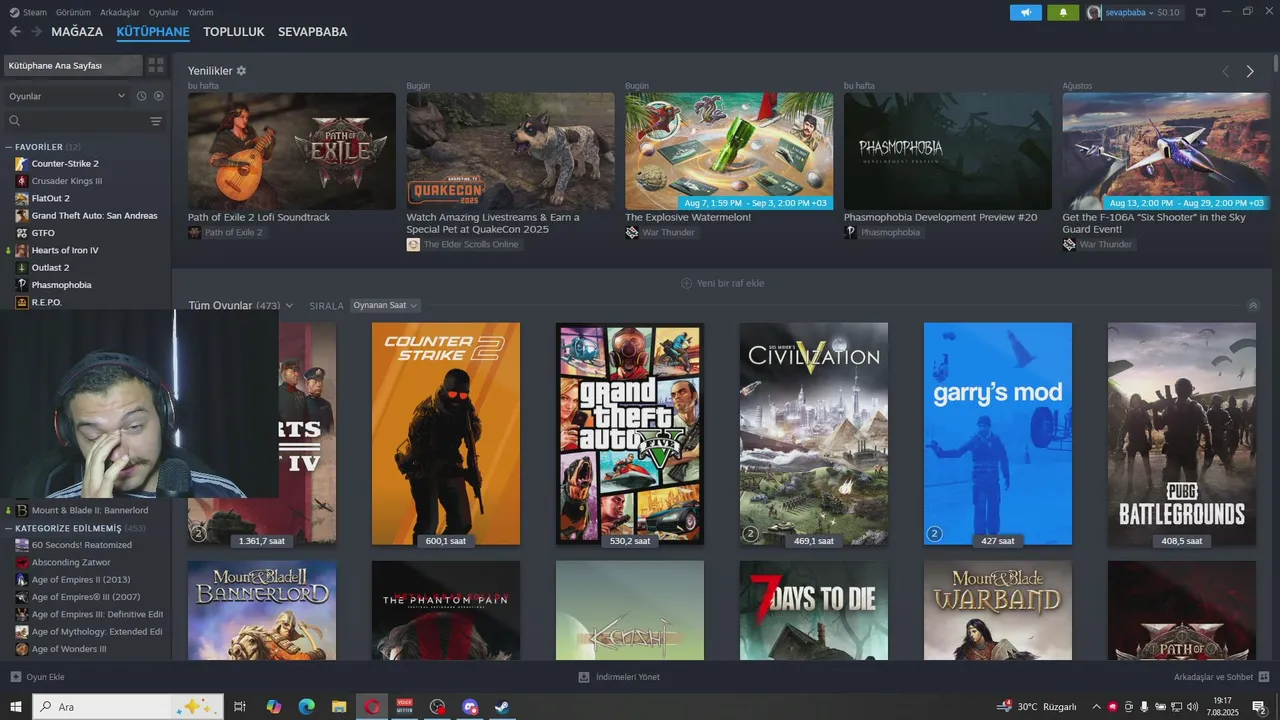Switch to the TOPLULUK tab

pyautogui.click(x=234, y=32)
